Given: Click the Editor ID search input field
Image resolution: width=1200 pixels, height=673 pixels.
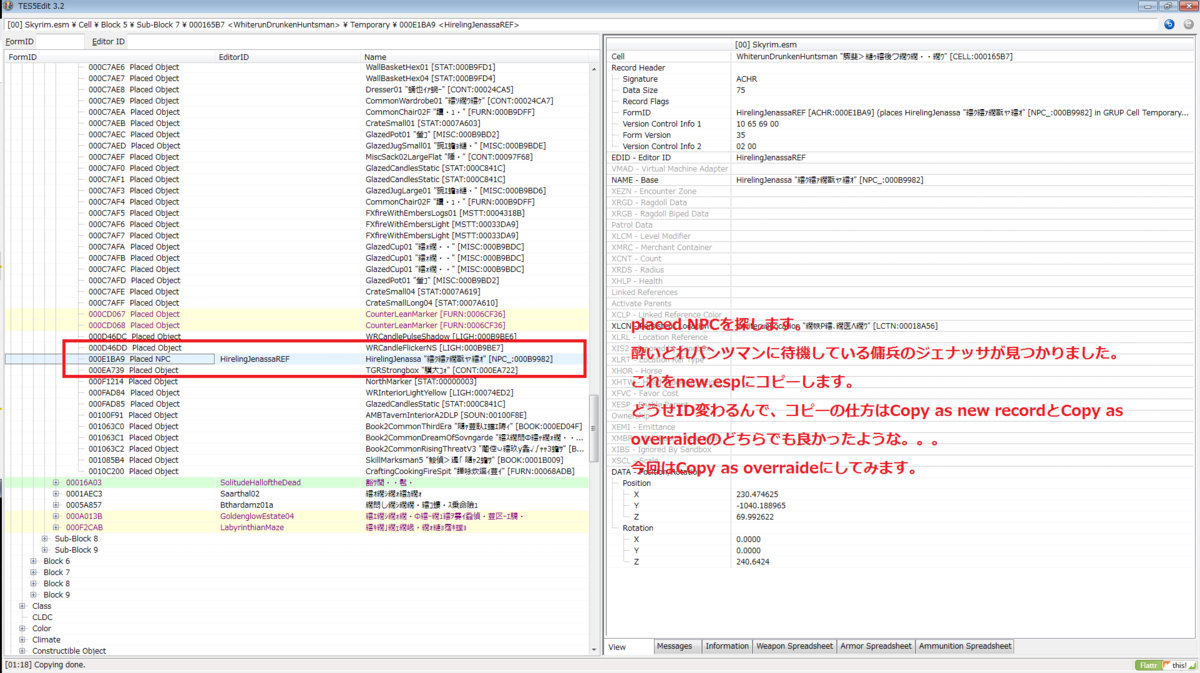Looking at the screenshot, I should coord(363,42).
